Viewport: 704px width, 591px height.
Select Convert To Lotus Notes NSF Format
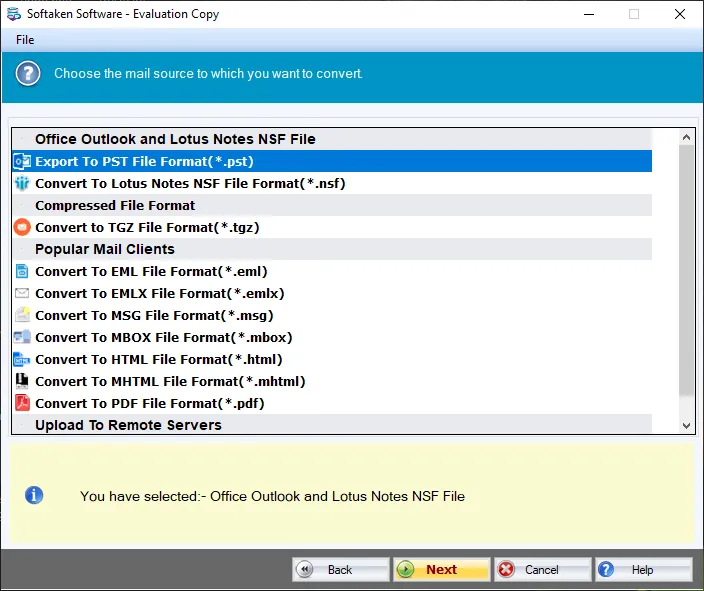click(x=332, y=183)
